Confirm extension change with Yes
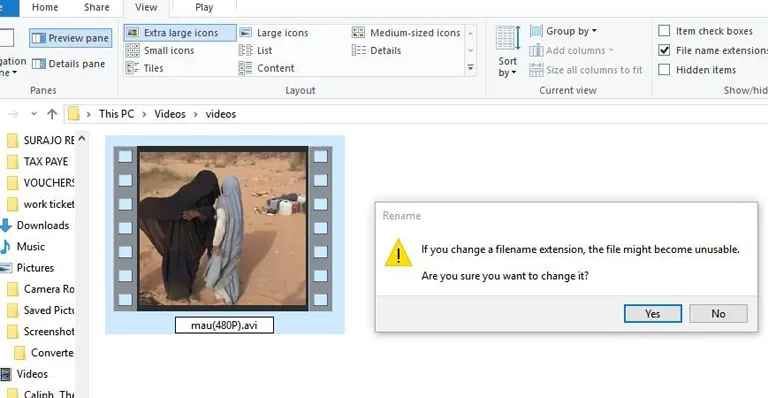Image resolution: width=768 pixels, height=398 pixels. [x=652, y=314]
